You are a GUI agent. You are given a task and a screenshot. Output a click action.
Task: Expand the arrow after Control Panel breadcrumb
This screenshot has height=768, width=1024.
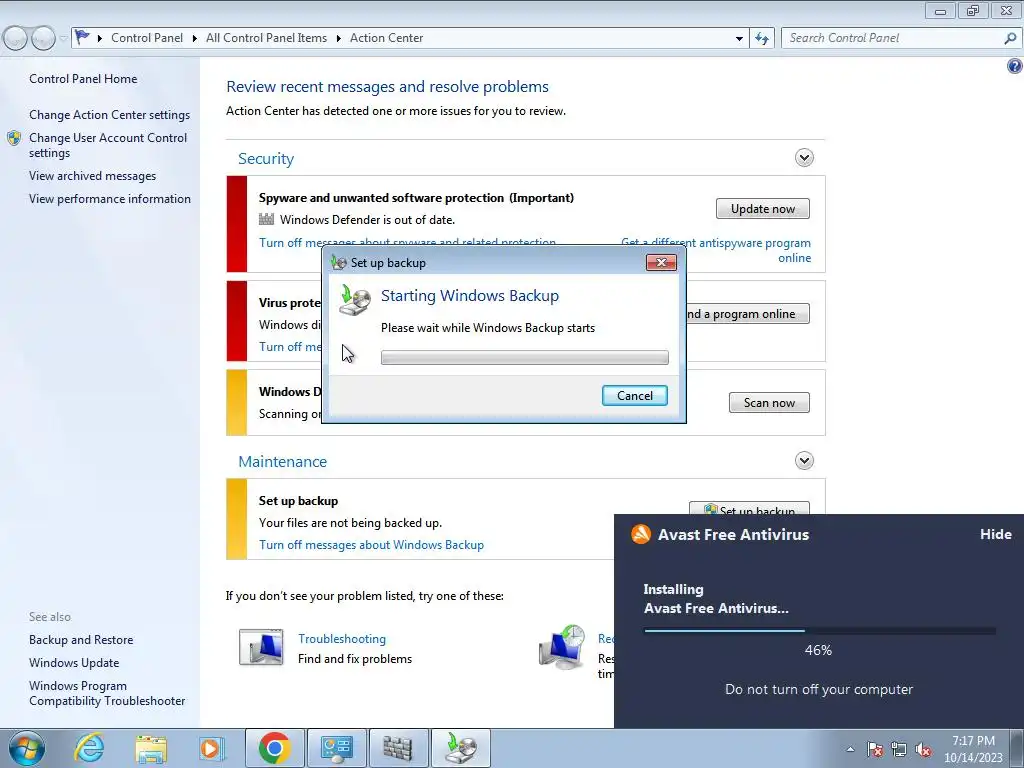[195, 39]
